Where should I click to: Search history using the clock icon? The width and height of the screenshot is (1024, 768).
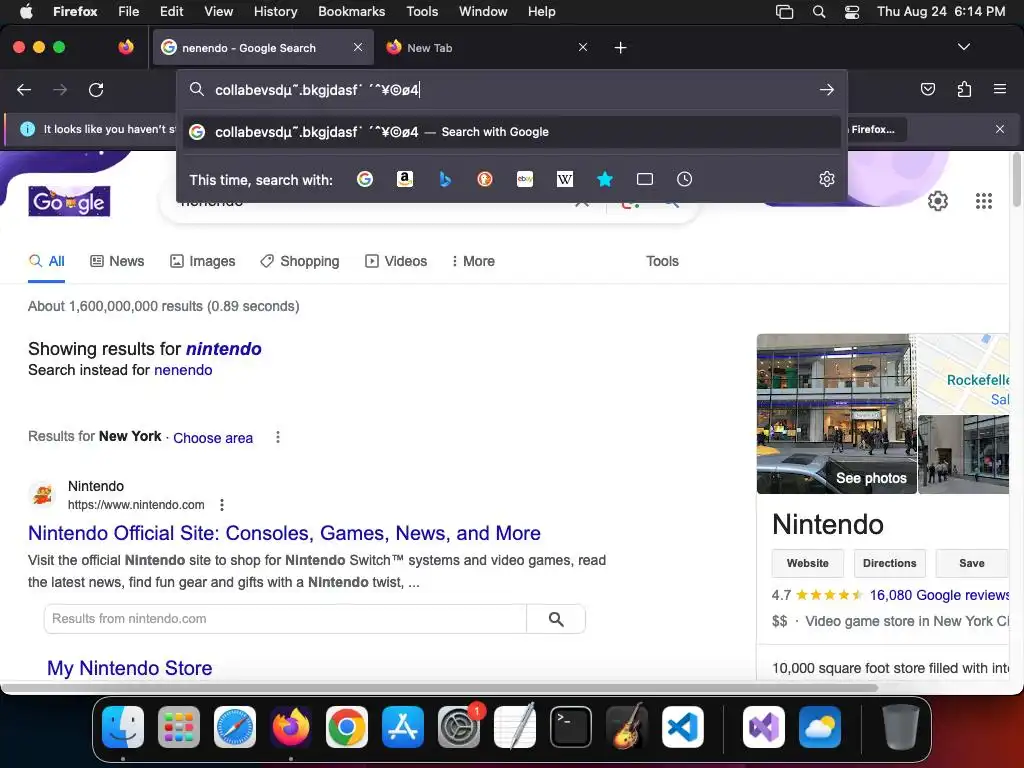(x=684, y=179)
